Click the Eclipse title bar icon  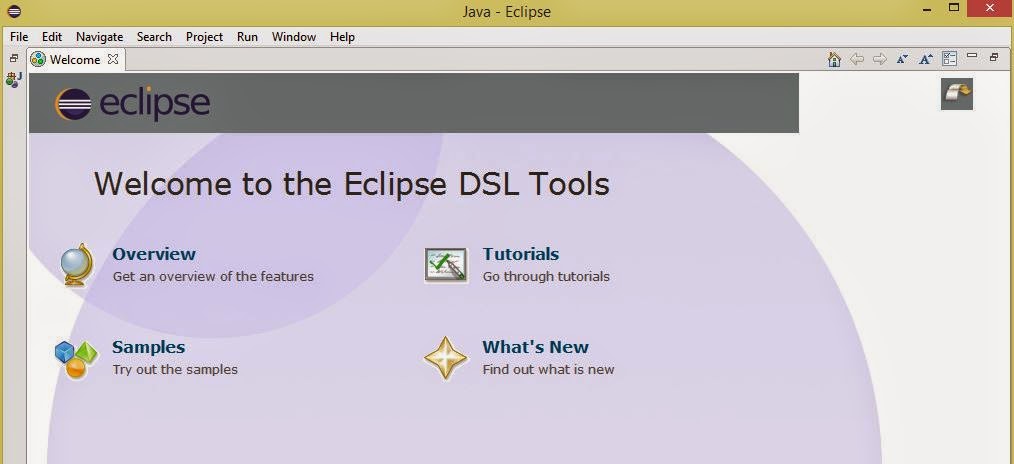coord(14,11)
